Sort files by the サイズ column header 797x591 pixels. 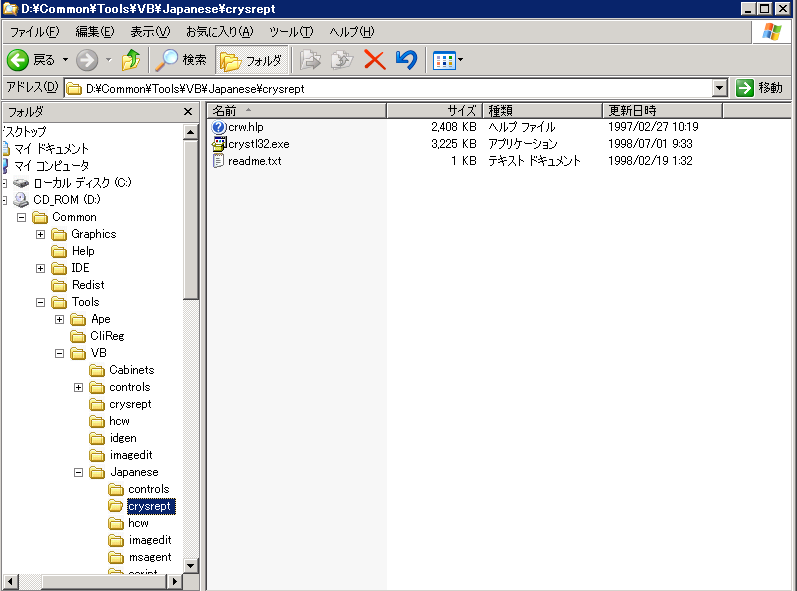[435, 110]
